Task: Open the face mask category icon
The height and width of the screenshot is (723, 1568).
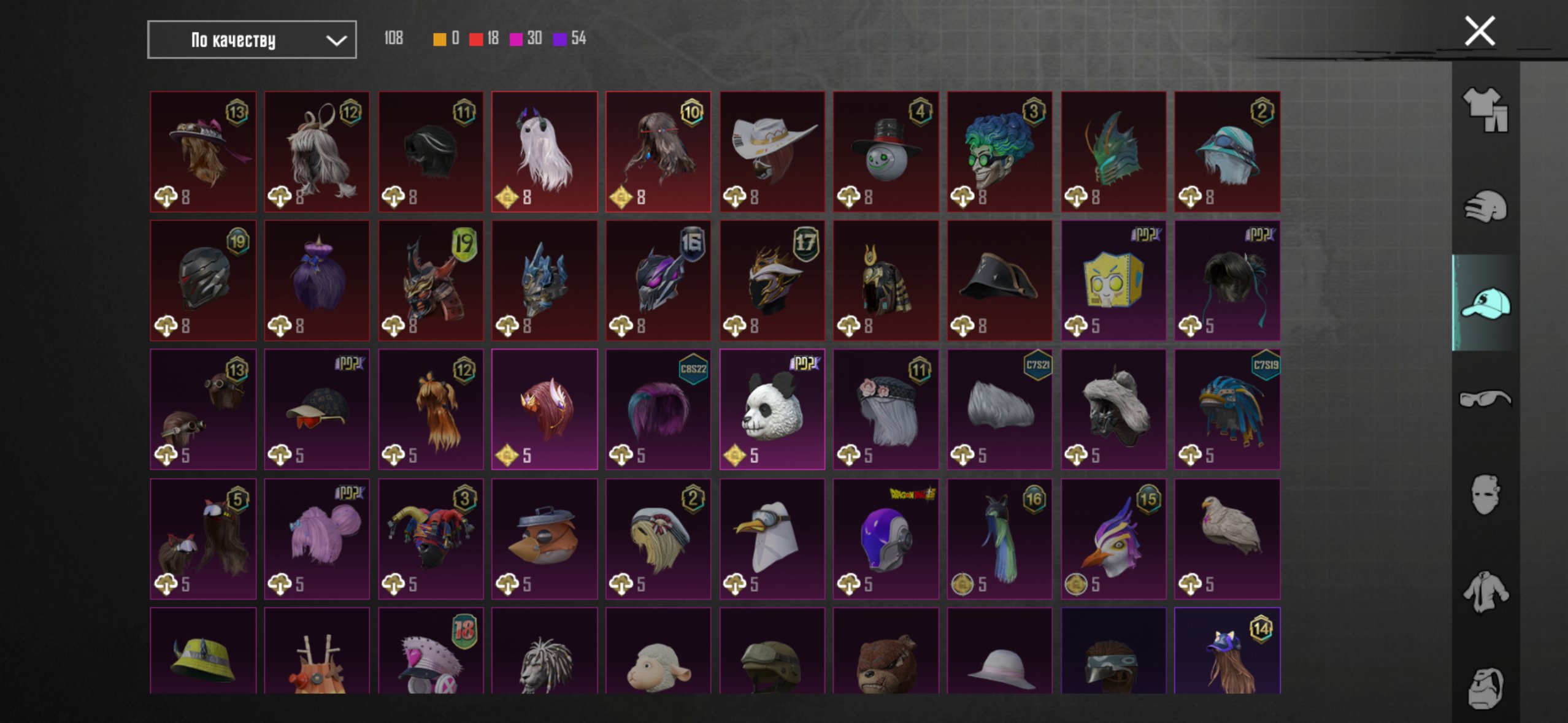Action: coord(1485,495)
